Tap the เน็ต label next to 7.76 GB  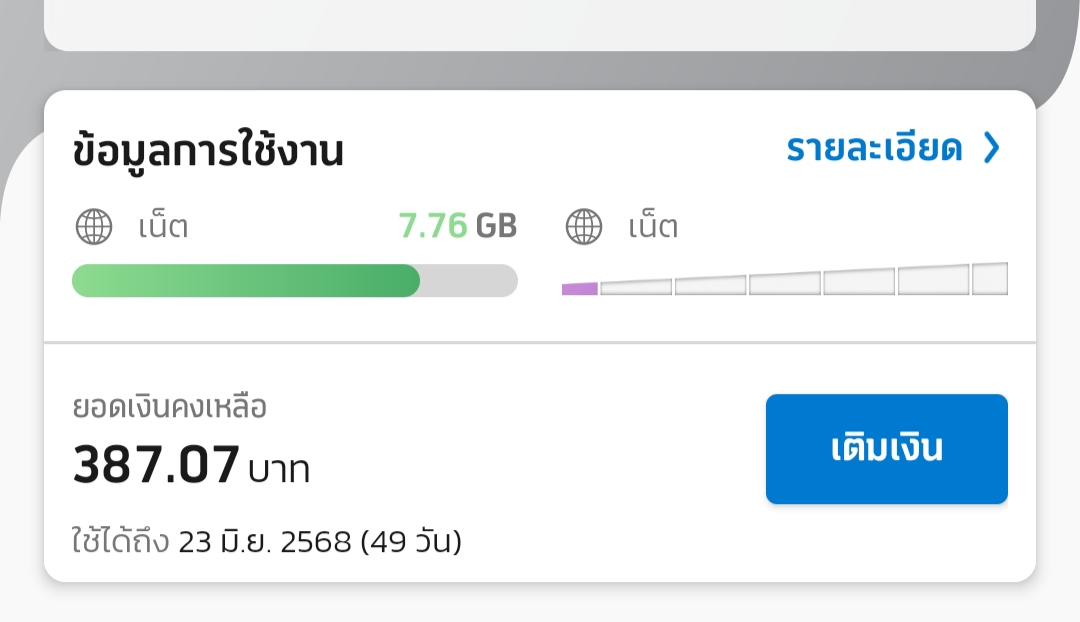tap(163, 226)
